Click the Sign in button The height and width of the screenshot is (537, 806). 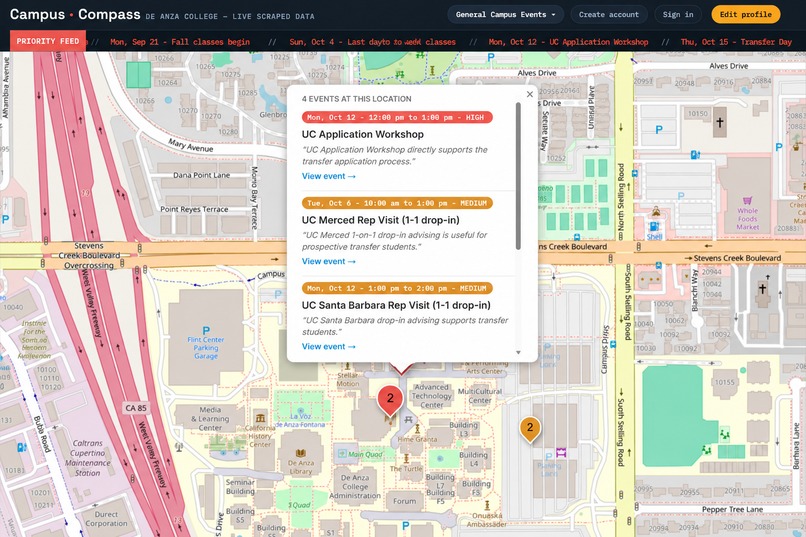678,14
